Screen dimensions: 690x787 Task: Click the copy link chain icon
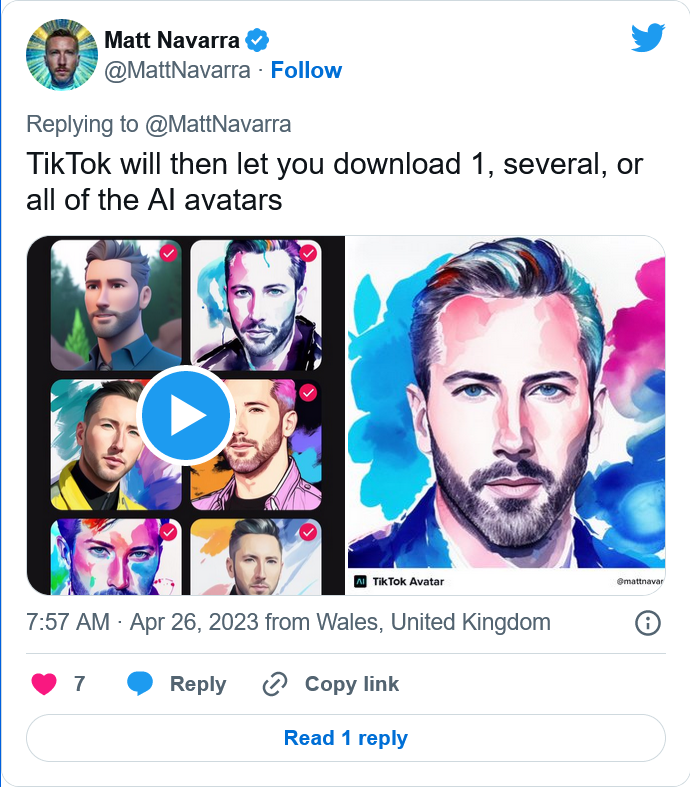(275, 684)
